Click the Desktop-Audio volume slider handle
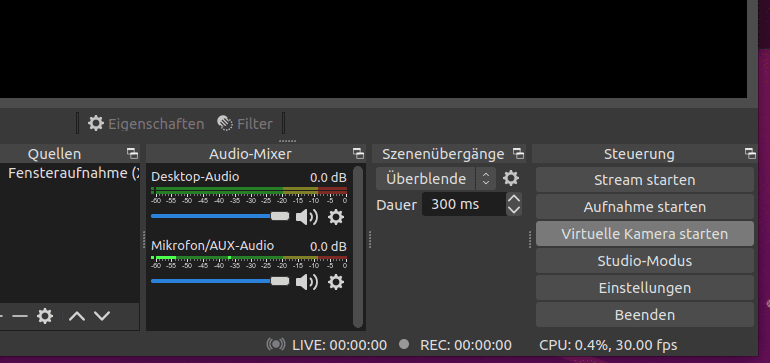The image size is (770, 363). pyautogui.click(x=280, y=216)
